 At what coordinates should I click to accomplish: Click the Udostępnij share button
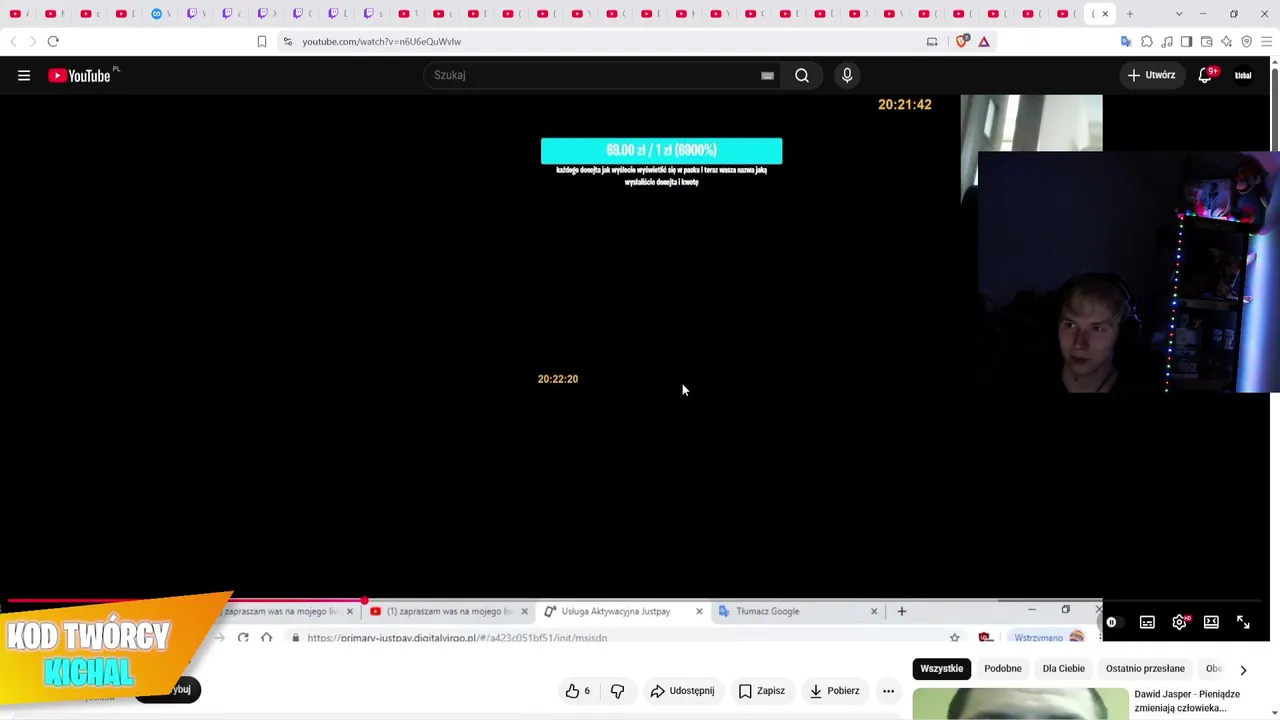coord(682,691)
